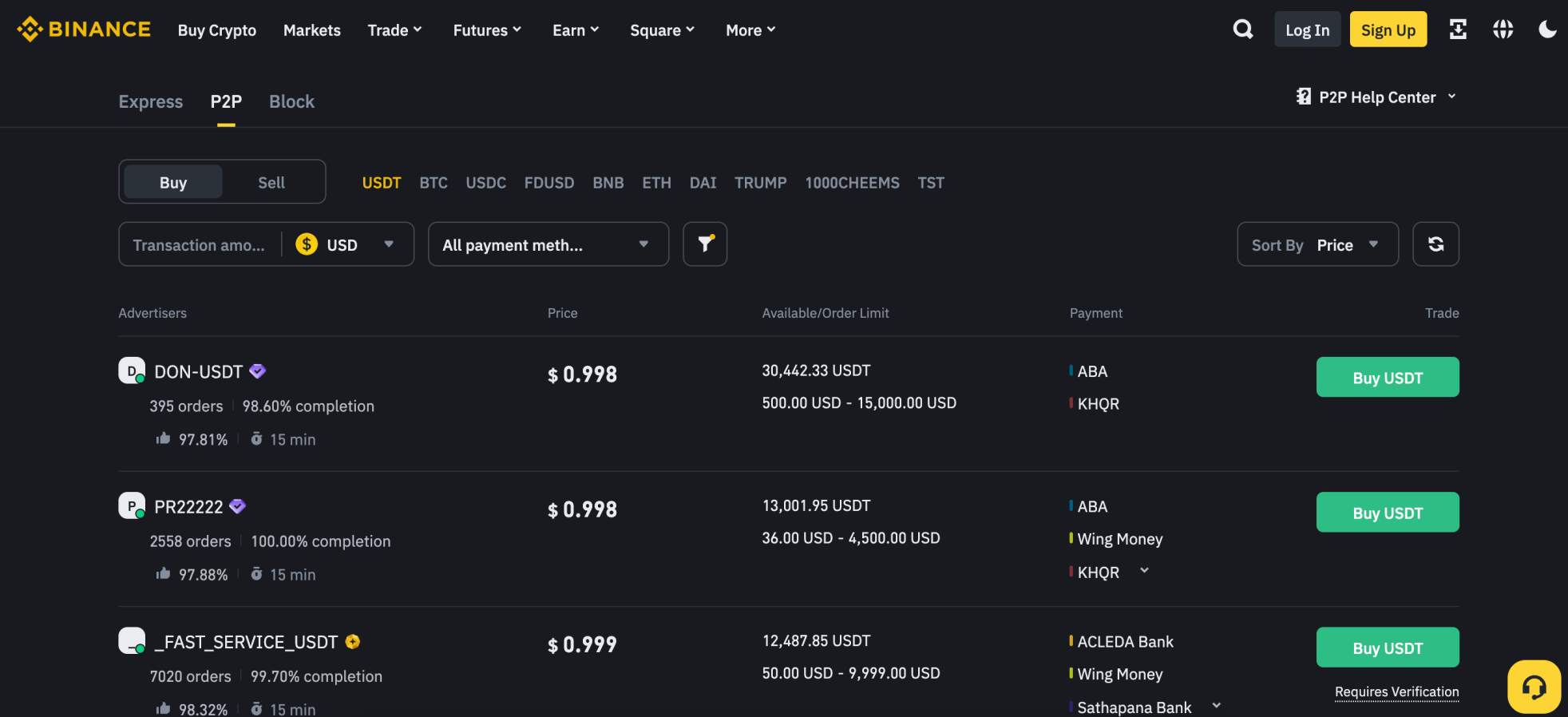Click the Transaction amount input field
1568x717 pixels.
pyautogui.click(x=200, y=244)
